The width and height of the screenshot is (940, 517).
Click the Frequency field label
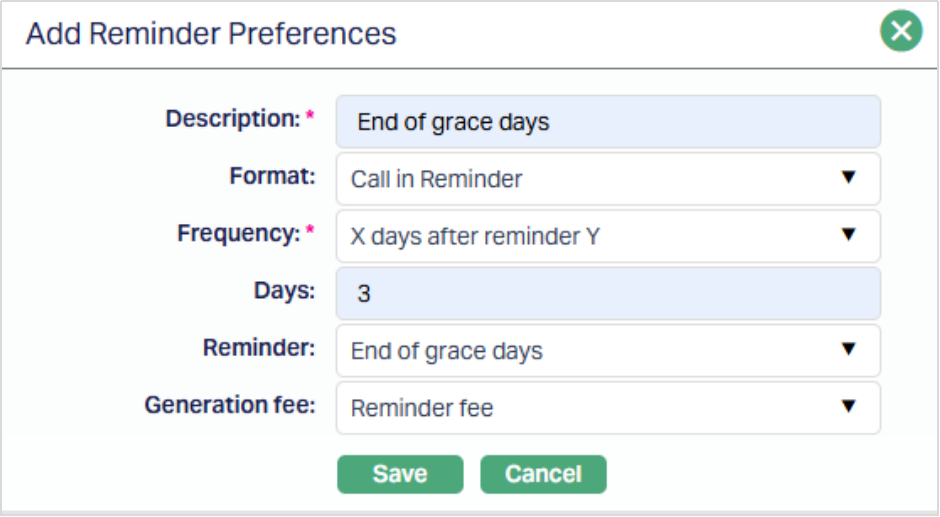[239, 233]
